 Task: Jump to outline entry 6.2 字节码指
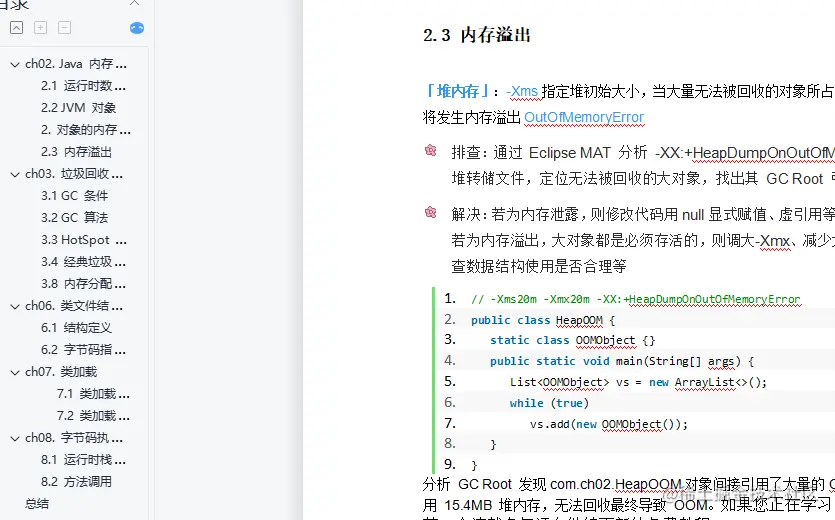tap(83, 350)
